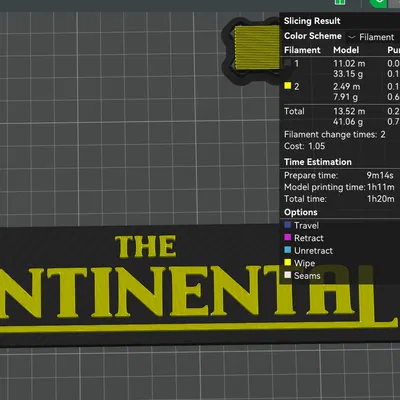
Task: Click the total 41.06 g weight
Action: click(348, 122)
